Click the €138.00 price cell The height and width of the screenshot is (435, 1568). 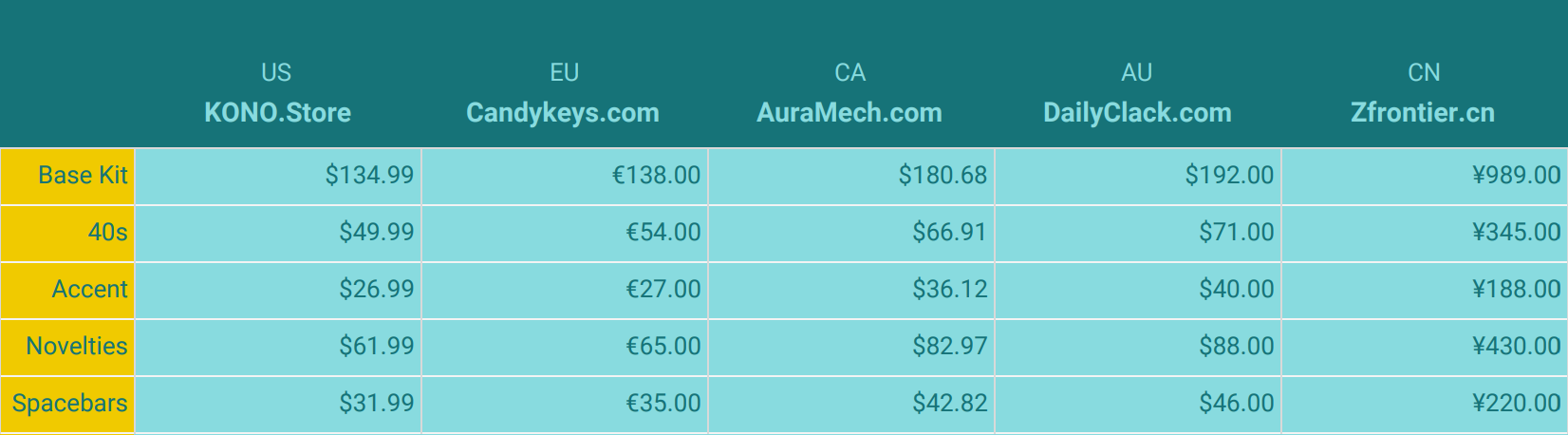pyautogui.click(x=565, y=176)
